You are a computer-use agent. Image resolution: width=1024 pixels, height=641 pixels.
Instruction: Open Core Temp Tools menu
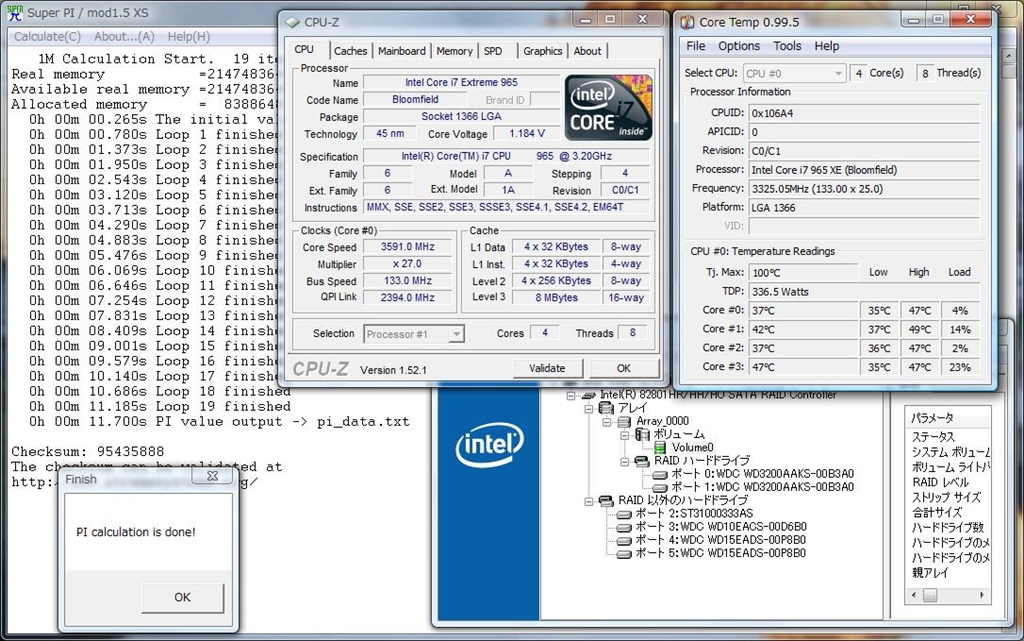(787, 46)
